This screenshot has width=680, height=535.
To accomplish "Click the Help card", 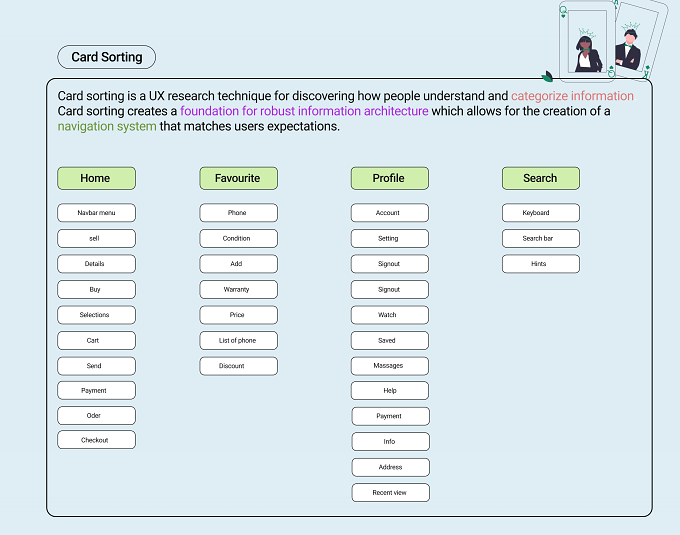I will tap(390, 391).
